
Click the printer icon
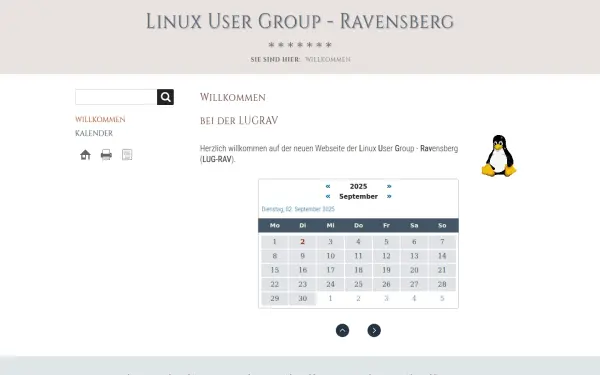coord(106,155)
